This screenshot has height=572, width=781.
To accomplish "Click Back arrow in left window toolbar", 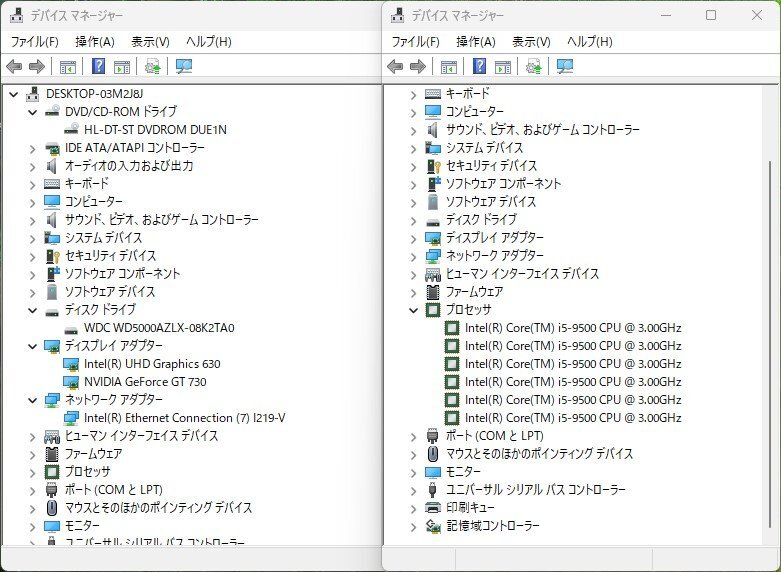I will click(x=14, y=66).
